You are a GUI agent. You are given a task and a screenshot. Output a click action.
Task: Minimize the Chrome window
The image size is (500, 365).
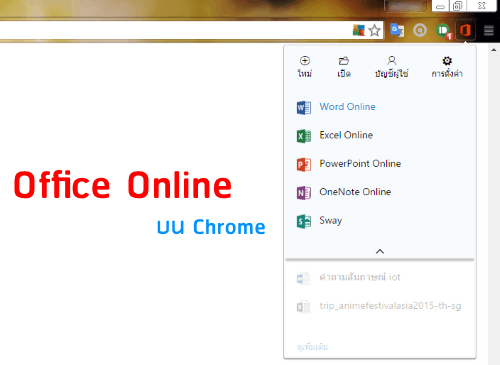coord(440,6)
